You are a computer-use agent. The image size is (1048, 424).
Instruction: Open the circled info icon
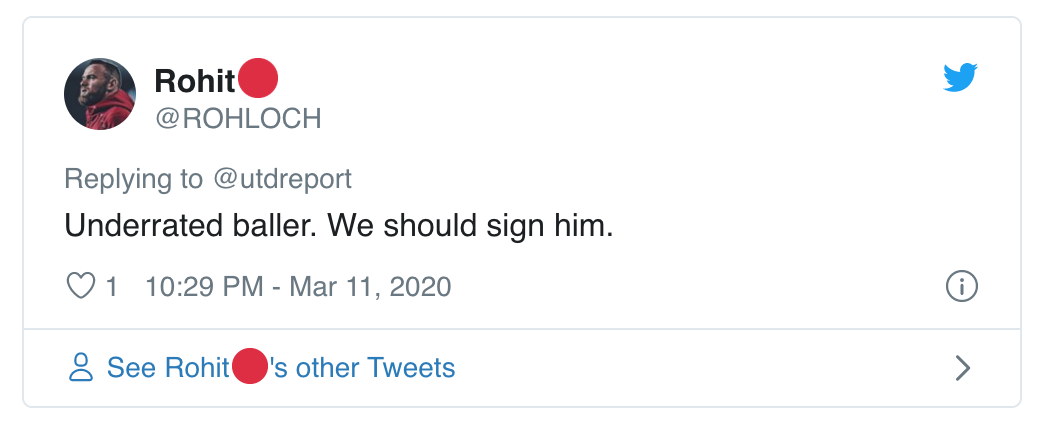[961, 287]
